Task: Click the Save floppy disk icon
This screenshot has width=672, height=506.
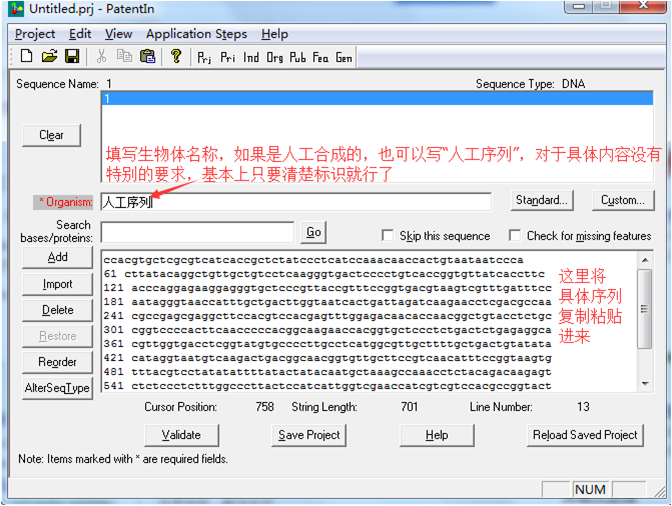Action: pos(71,56)
